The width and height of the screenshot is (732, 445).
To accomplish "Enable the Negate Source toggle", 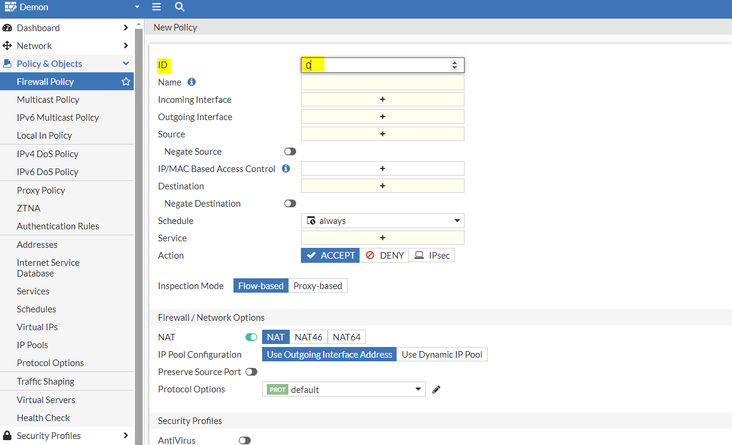I will 290,152.
